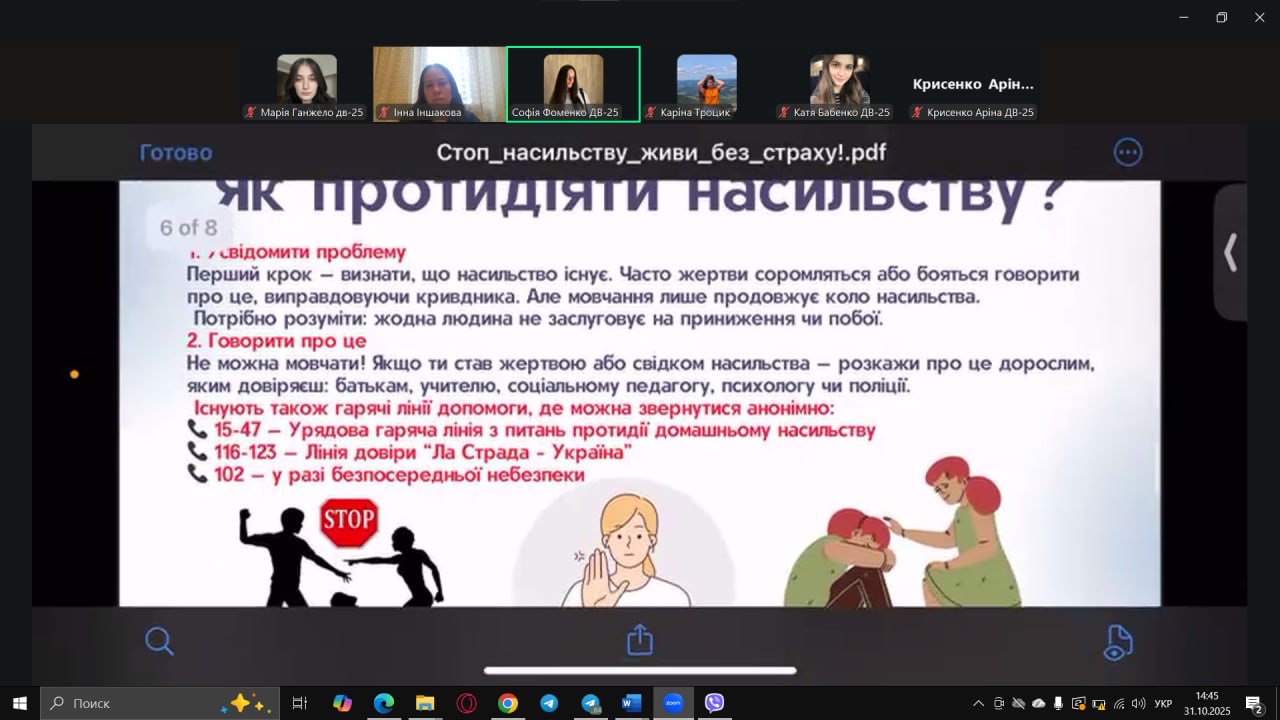Tap the share icon below the PDF
This screenshot has height=720, width=1280.
pyautogui.click(x=640, y=640)
